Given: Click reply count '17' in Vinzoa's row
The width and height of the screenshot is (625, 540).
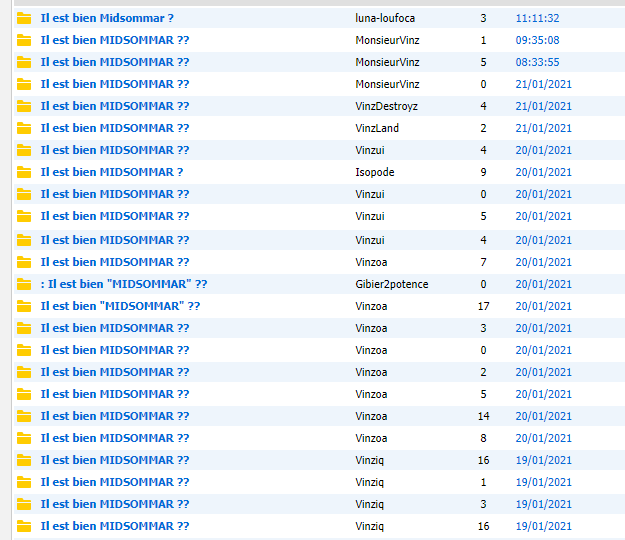Looking at the screenshot, I should [483, 306].
